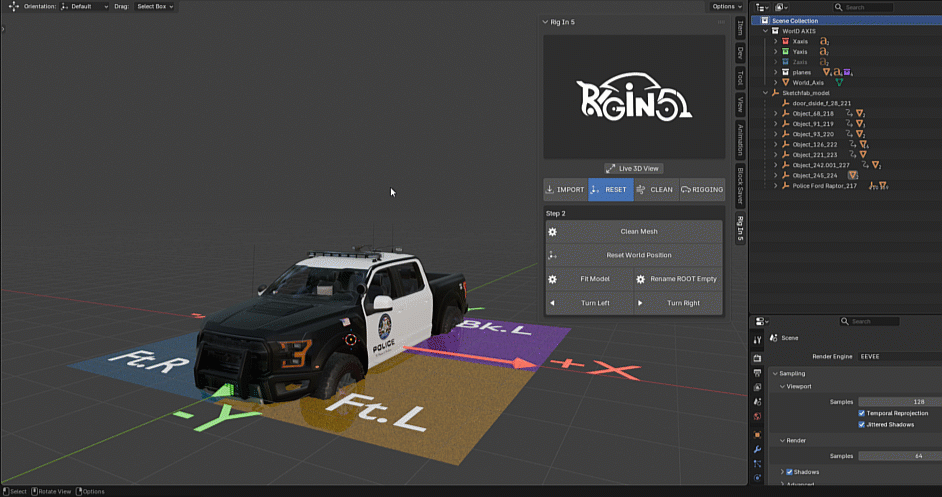Switch to the Block Saver sidebar tab
This screenshot has width=942, height=497.
[x=740, y=185]
